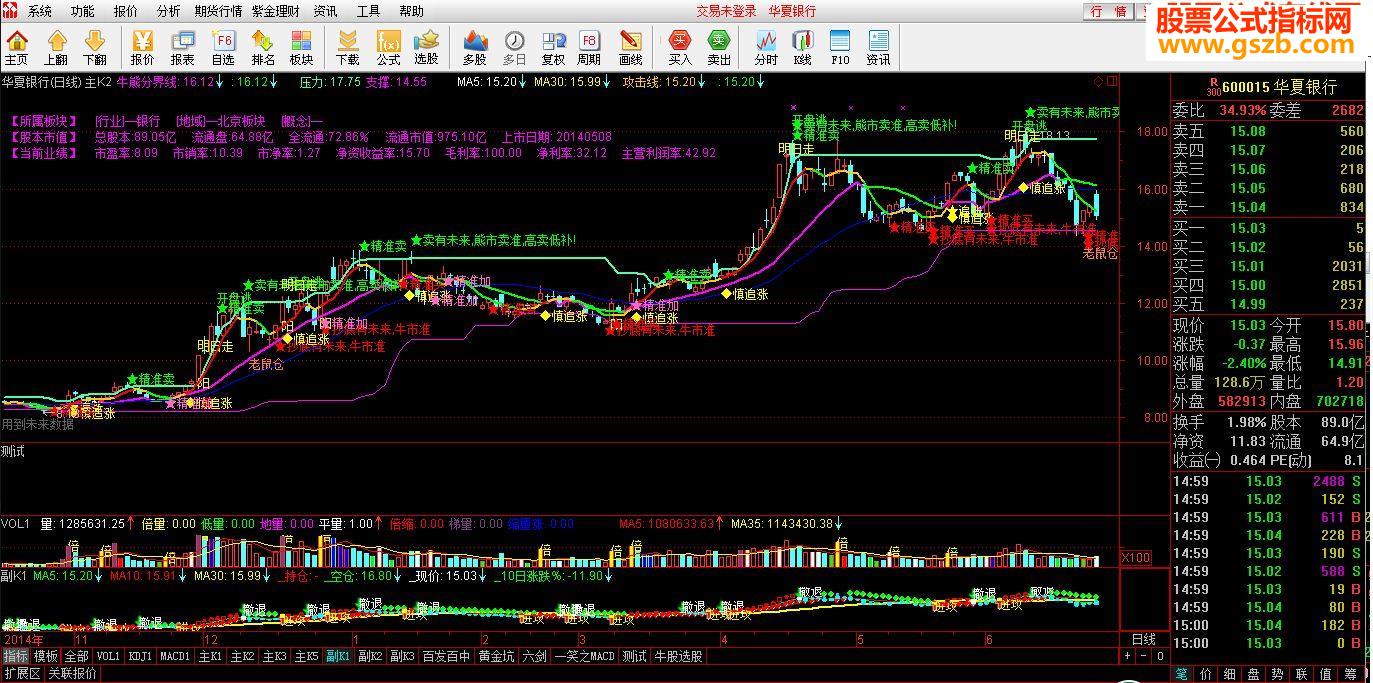1373x683 pixels.
Task: Select the 笔 tick detail tab
Action: tap(1182, 674)
